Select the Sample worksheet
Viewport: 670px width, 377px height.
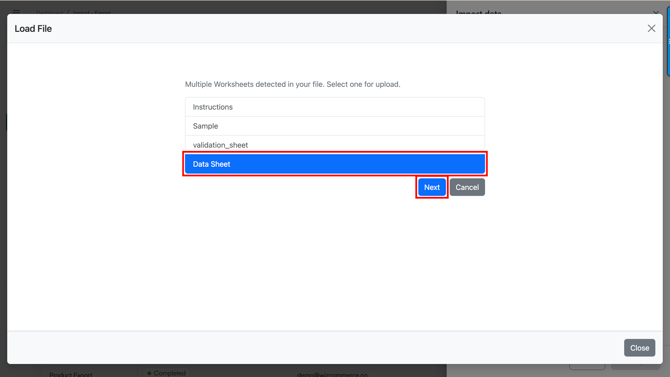(x=335, y=126)
